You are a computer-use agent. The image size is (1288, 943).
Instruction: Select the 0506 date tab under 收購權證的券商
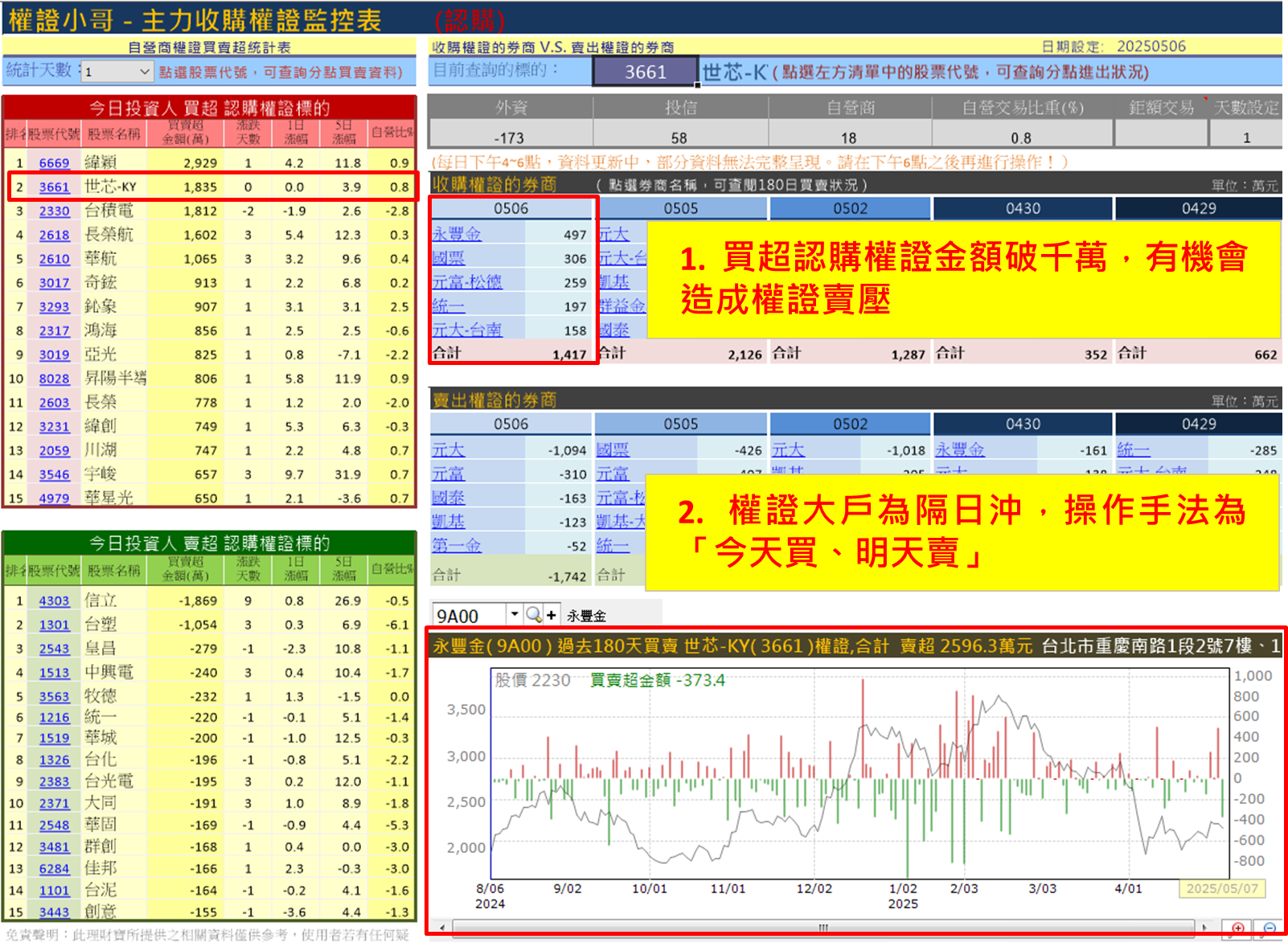click(x=511, y=208)
